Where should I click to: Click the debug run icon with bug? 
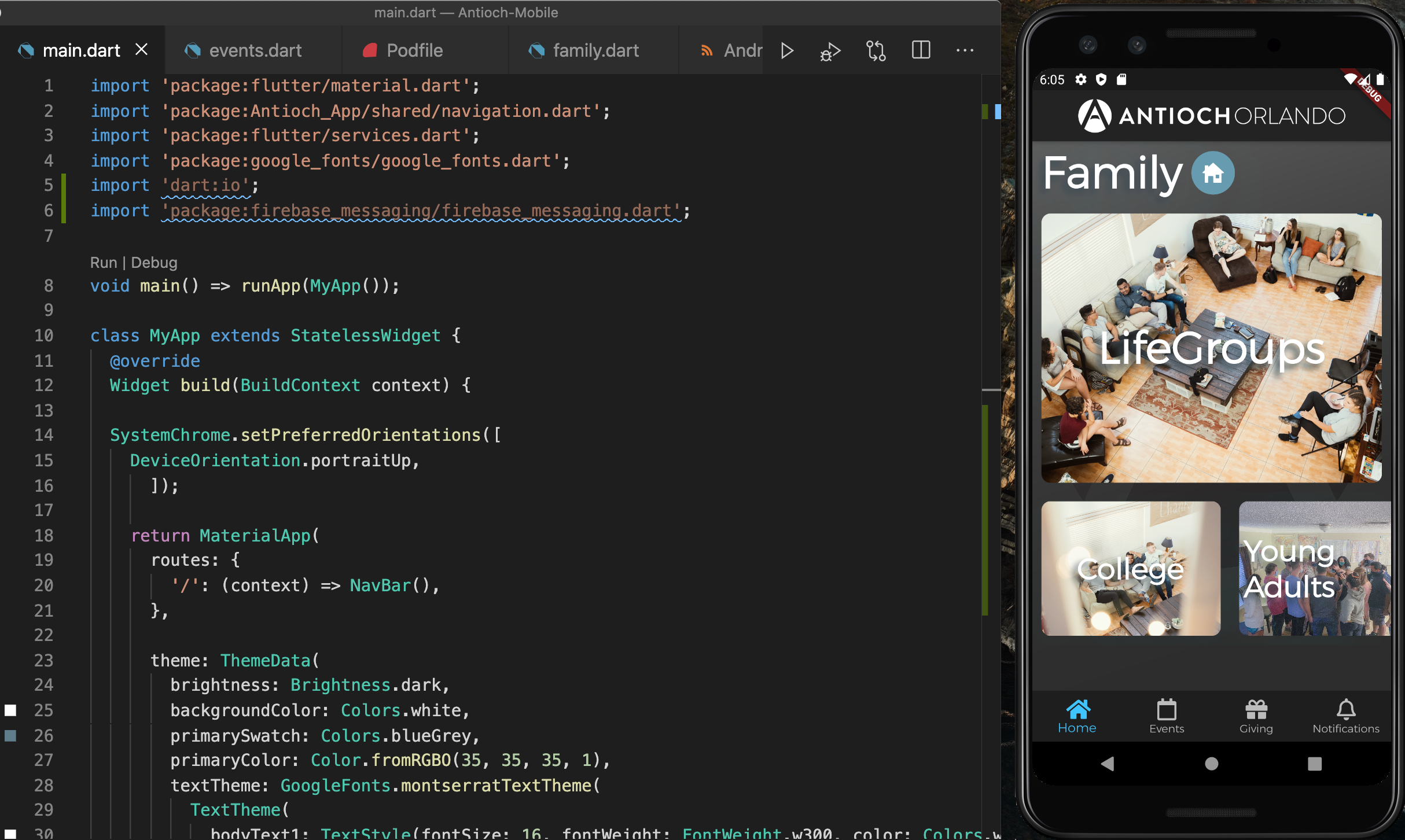(x=830, y=51)
